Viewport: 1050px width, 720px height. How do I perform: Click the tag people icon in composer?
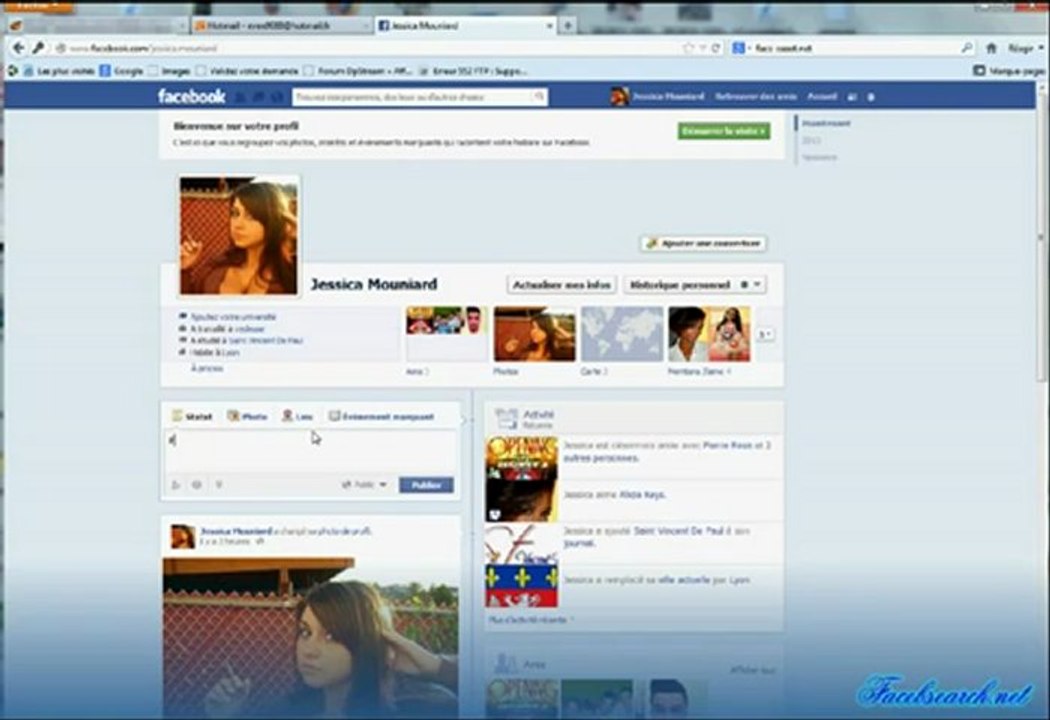tap(176, 484)
